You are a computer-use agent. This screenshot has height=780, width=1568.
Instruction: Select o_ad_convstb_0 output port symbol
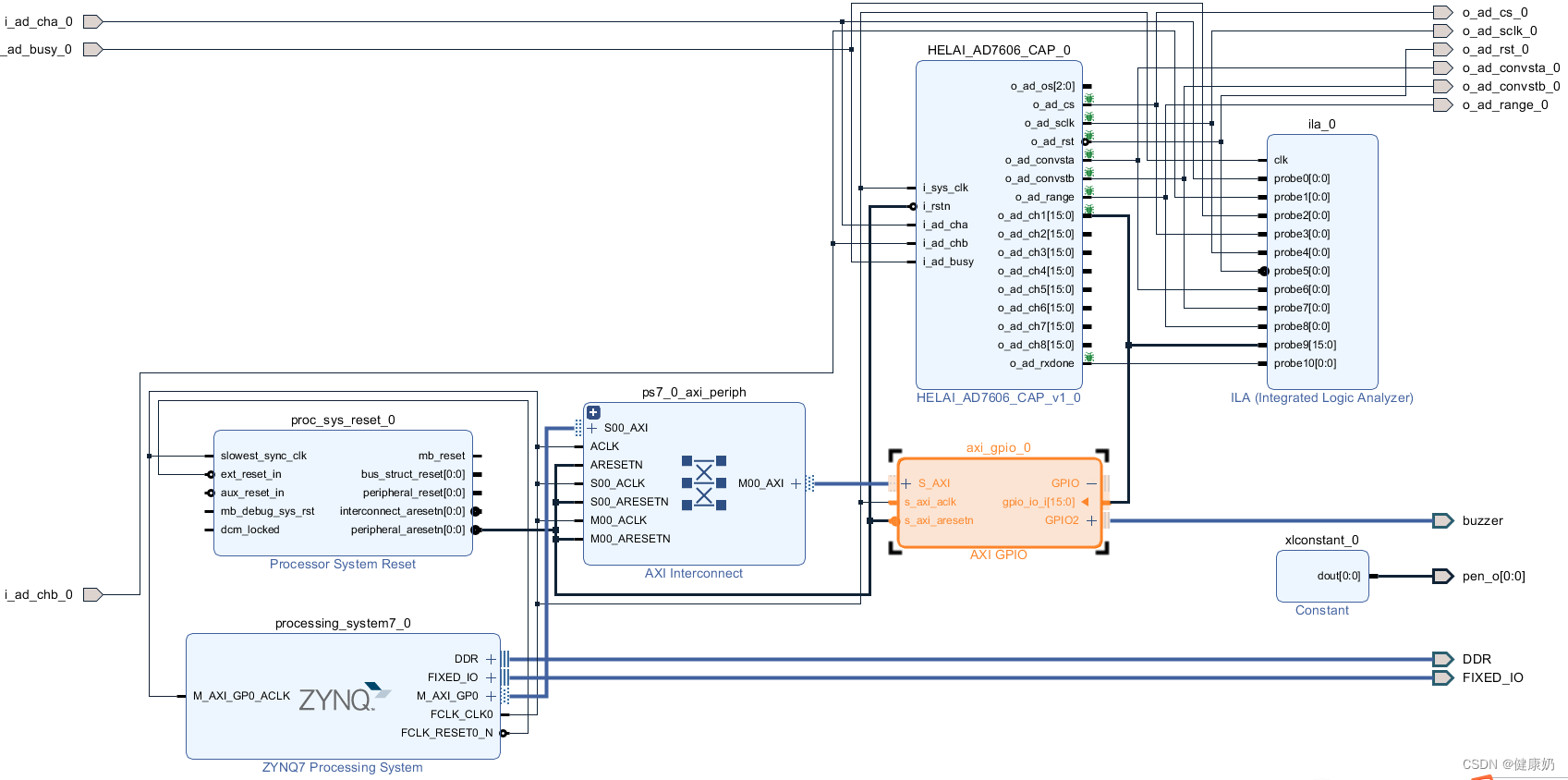(1442, 86)
